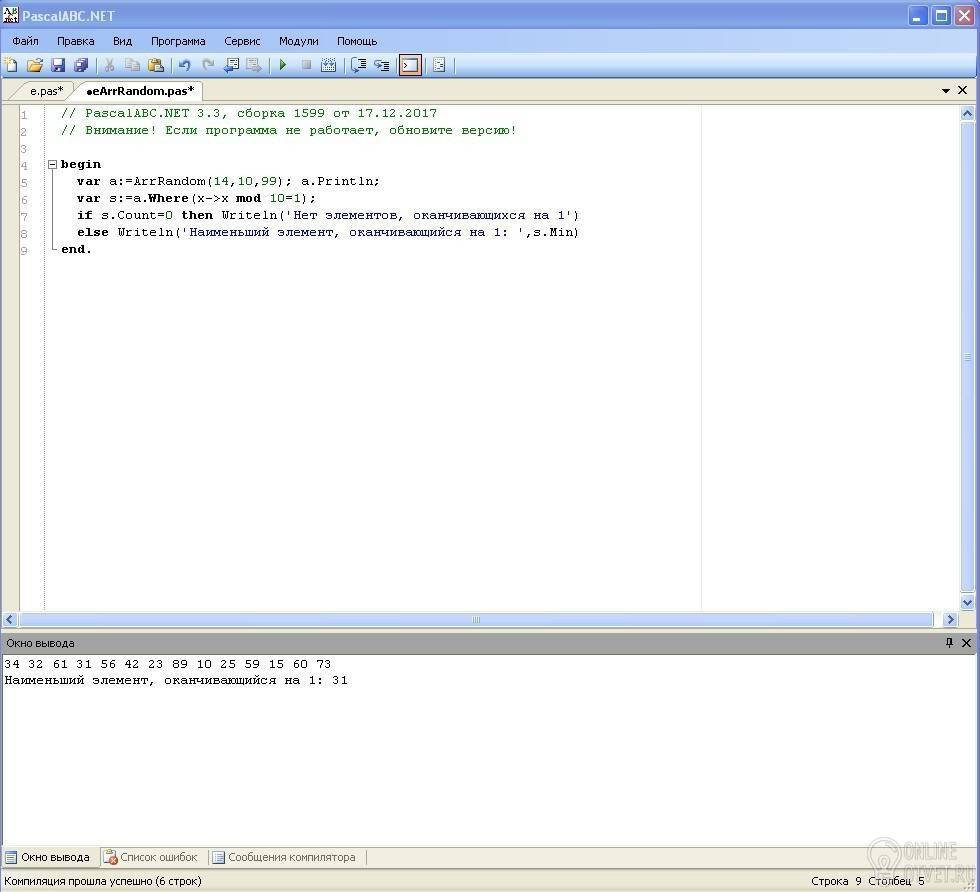
Task: Switch to the e.pas tab
Action: pos(46,91)
